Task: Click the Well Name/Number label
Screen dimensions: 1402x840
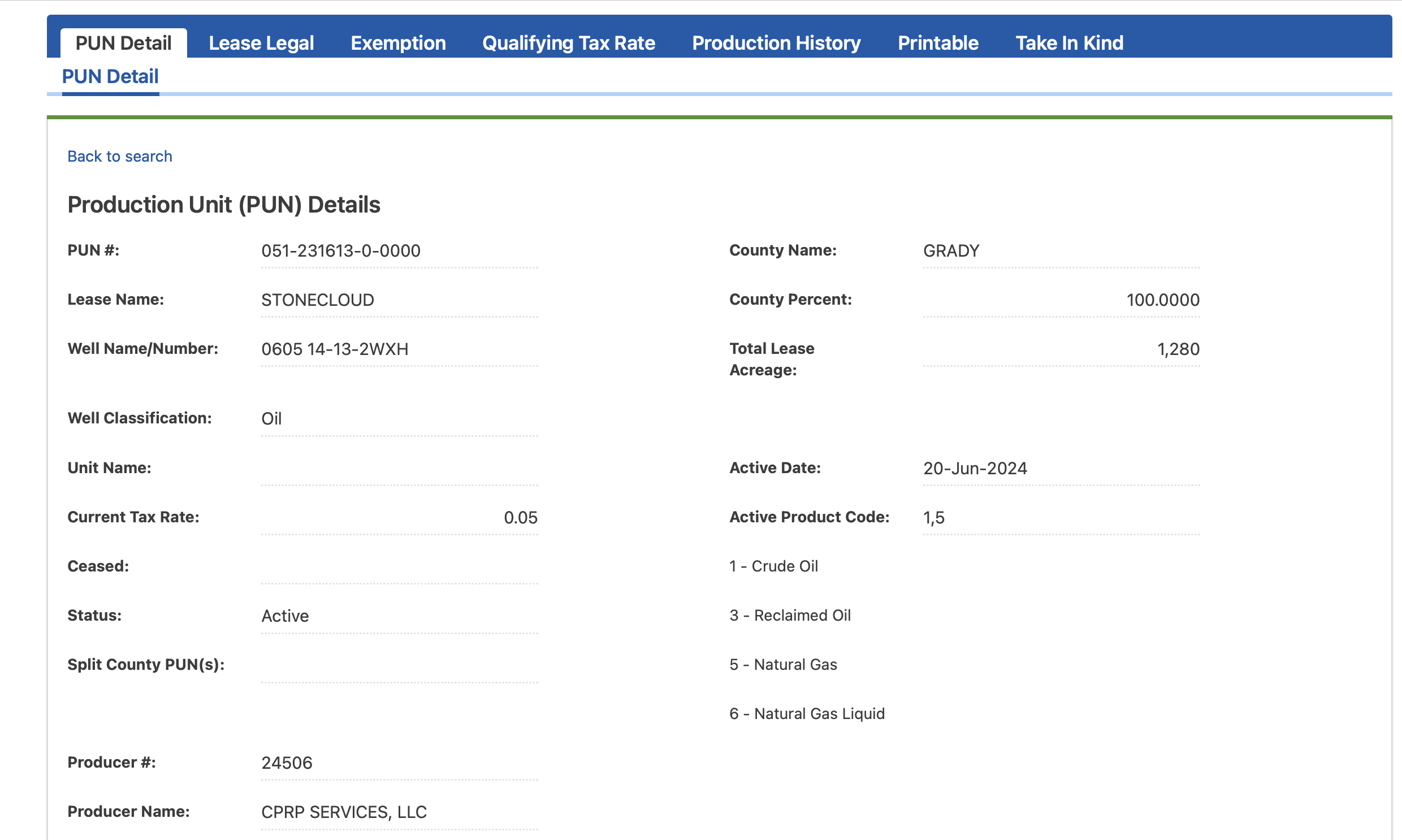Action: tap(142, 349)
